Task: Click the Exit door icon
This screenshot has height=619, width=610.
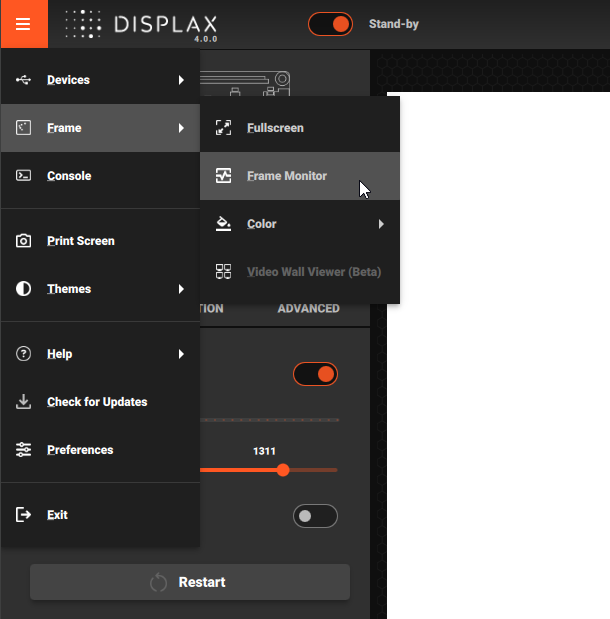Action: coord(24,515)
